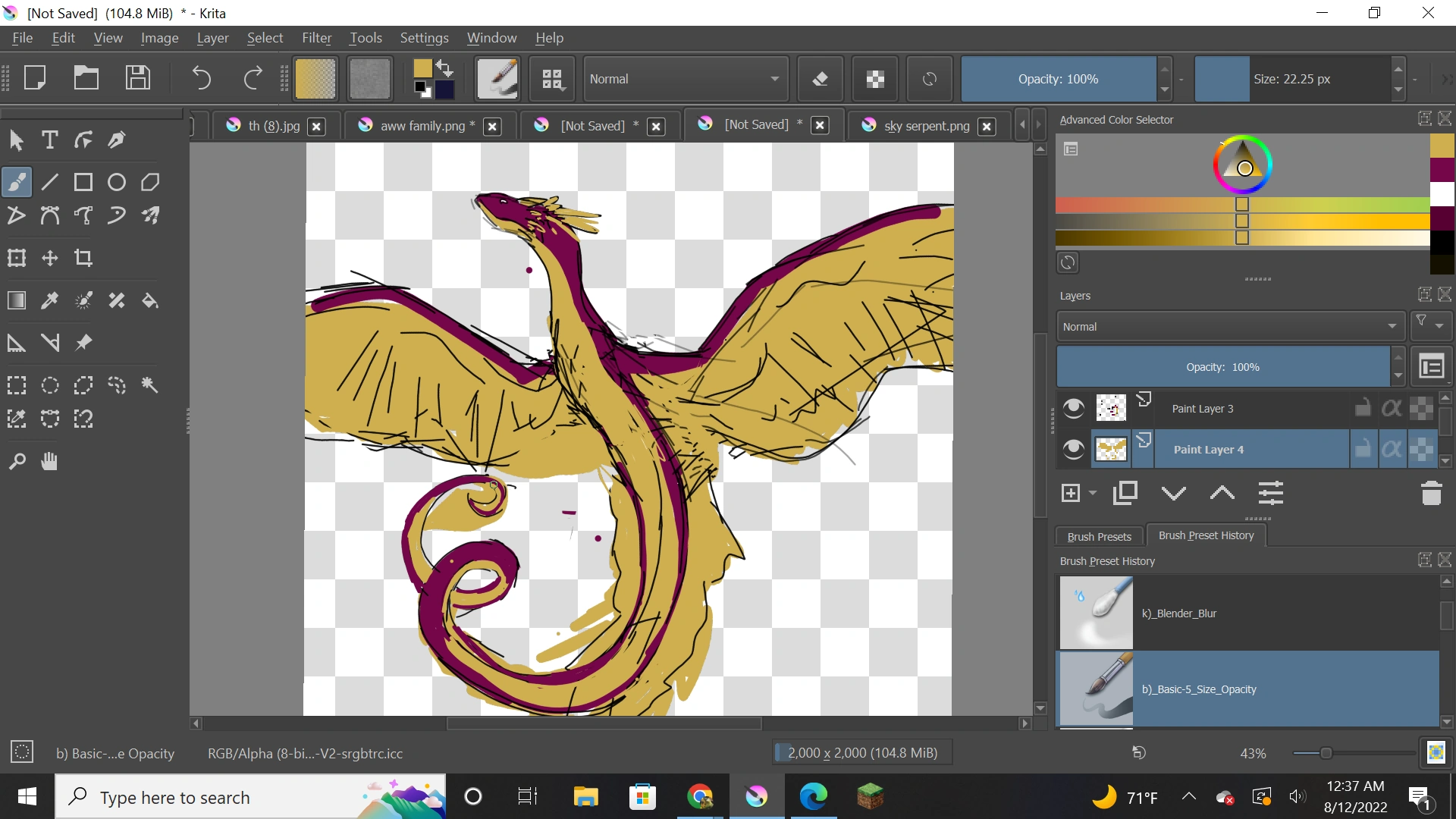Select the Text tool

(x=50, y=140)
